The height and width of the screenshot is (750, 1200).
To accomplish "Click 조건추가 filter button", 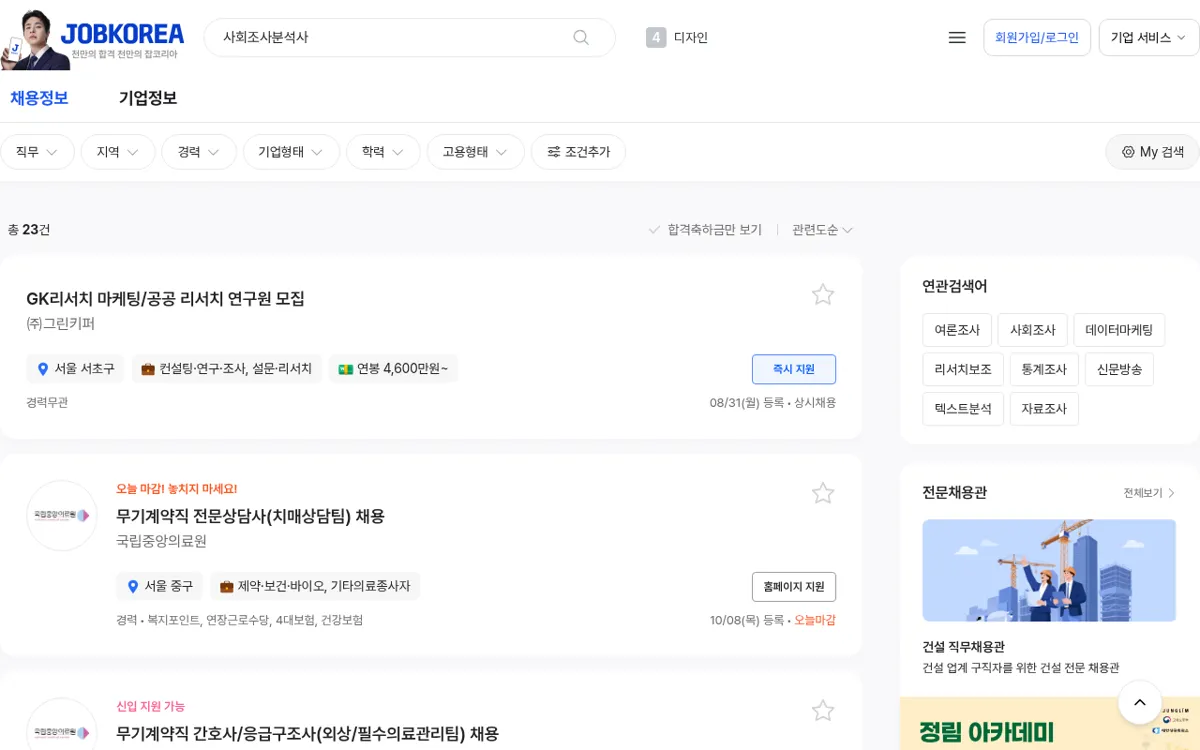I will (578, 152).
